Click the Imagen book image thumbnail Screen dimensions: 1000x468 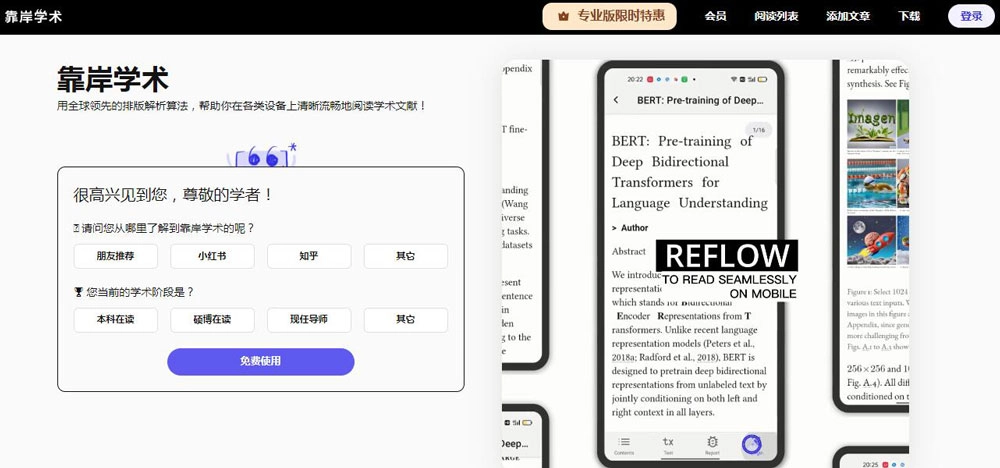(869, 124)
